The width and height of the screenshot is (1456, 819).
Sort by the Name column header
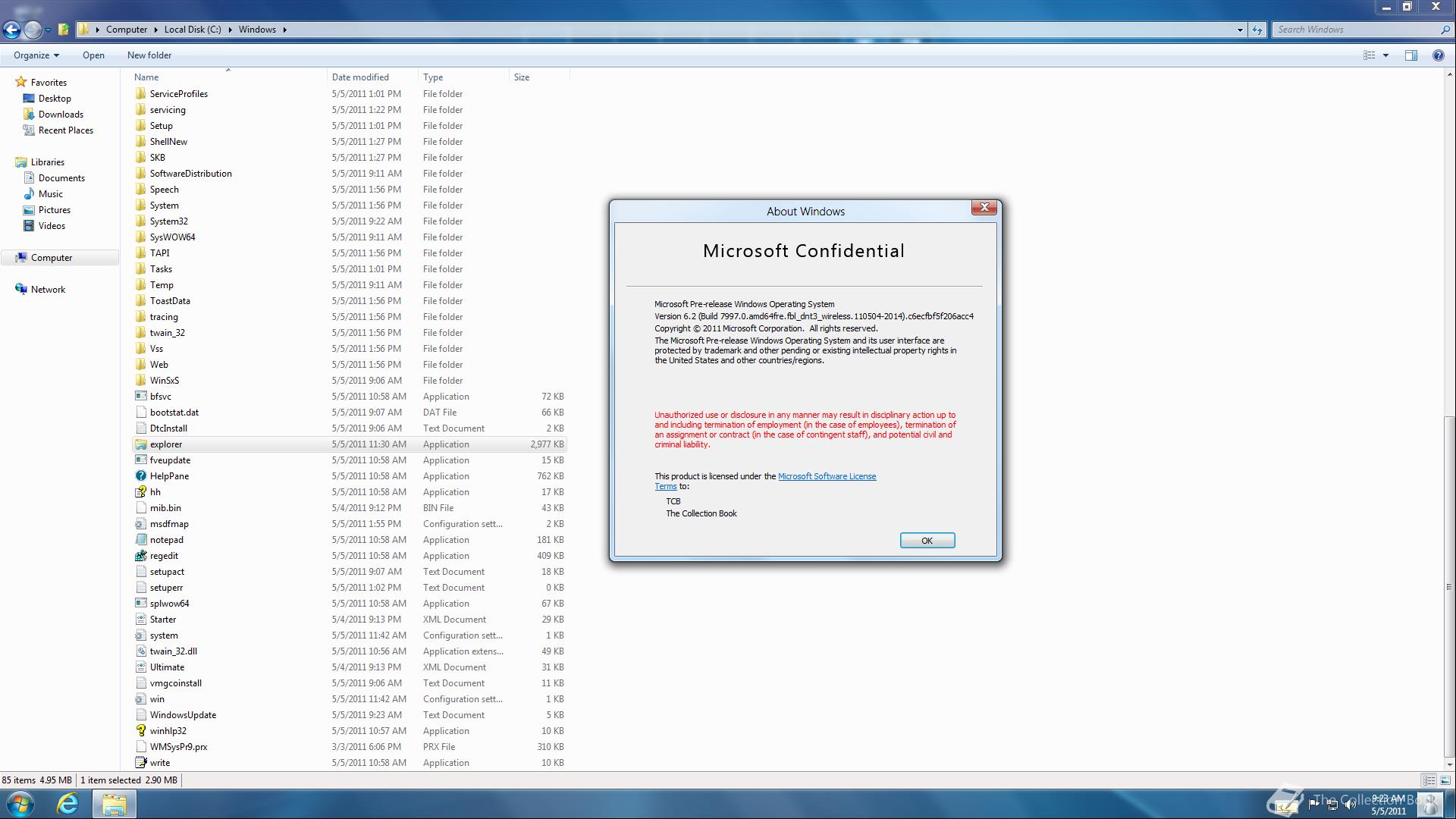coord(228,77)
